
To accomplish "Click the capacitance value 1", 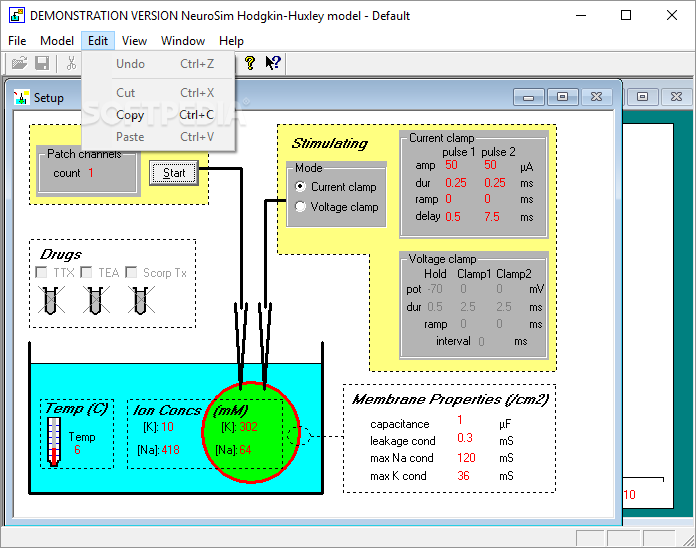I will click(460, 420).
